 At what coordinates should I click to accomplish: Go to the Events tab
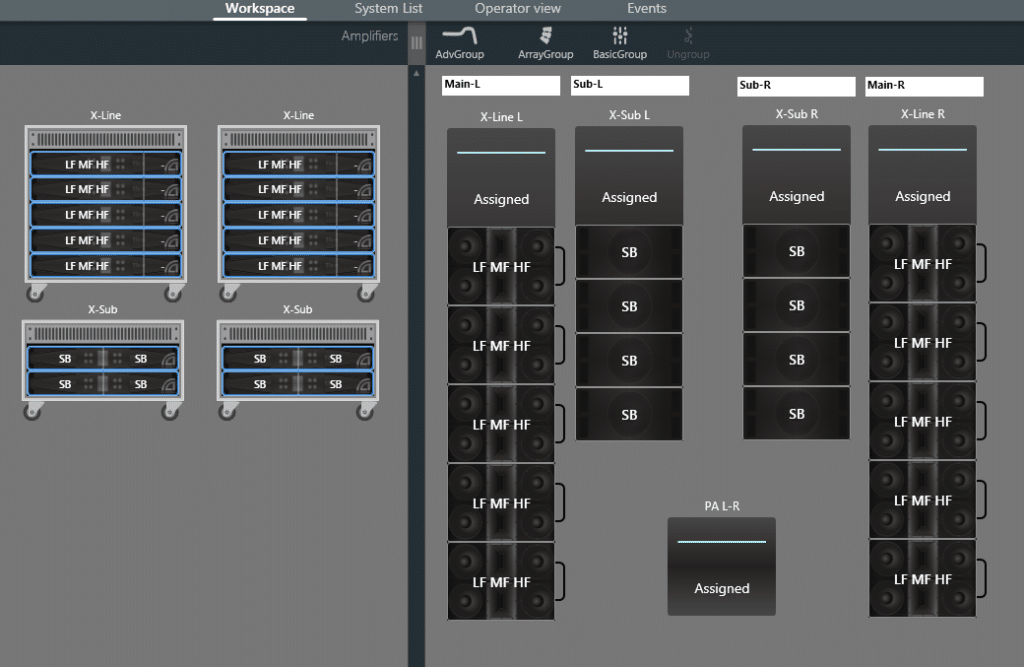pos(646,9)
